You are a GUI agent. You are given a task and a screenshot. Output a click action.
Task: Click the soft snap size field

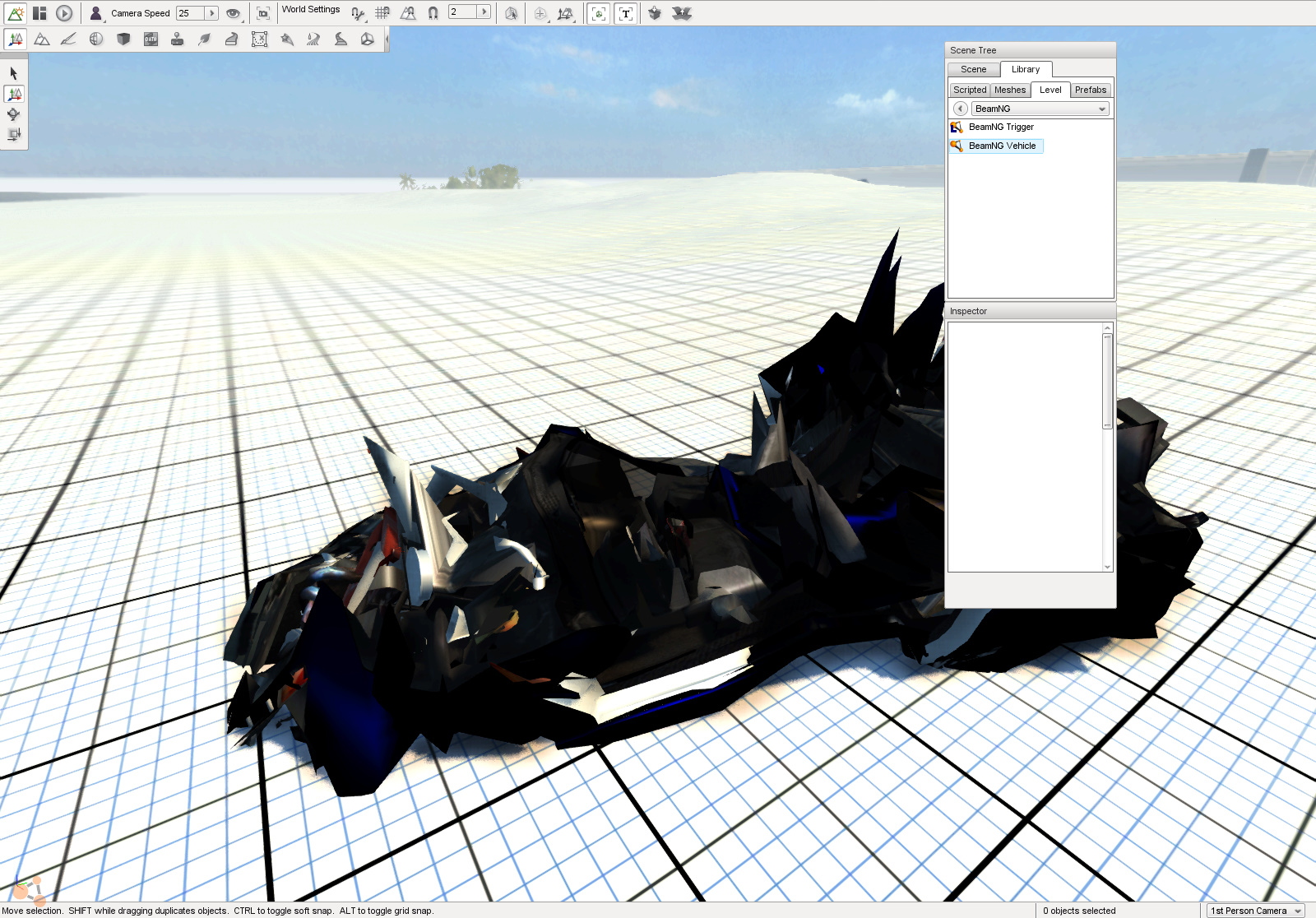click(x=463, y=12)
